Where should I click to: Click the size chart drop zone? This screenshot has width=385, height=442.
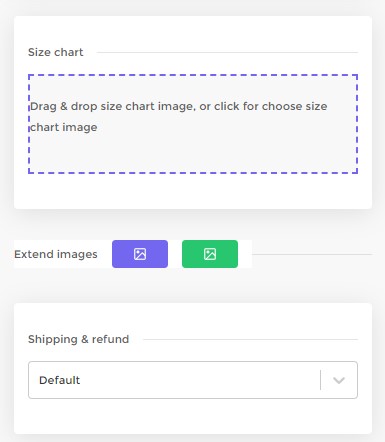[193, 124]
